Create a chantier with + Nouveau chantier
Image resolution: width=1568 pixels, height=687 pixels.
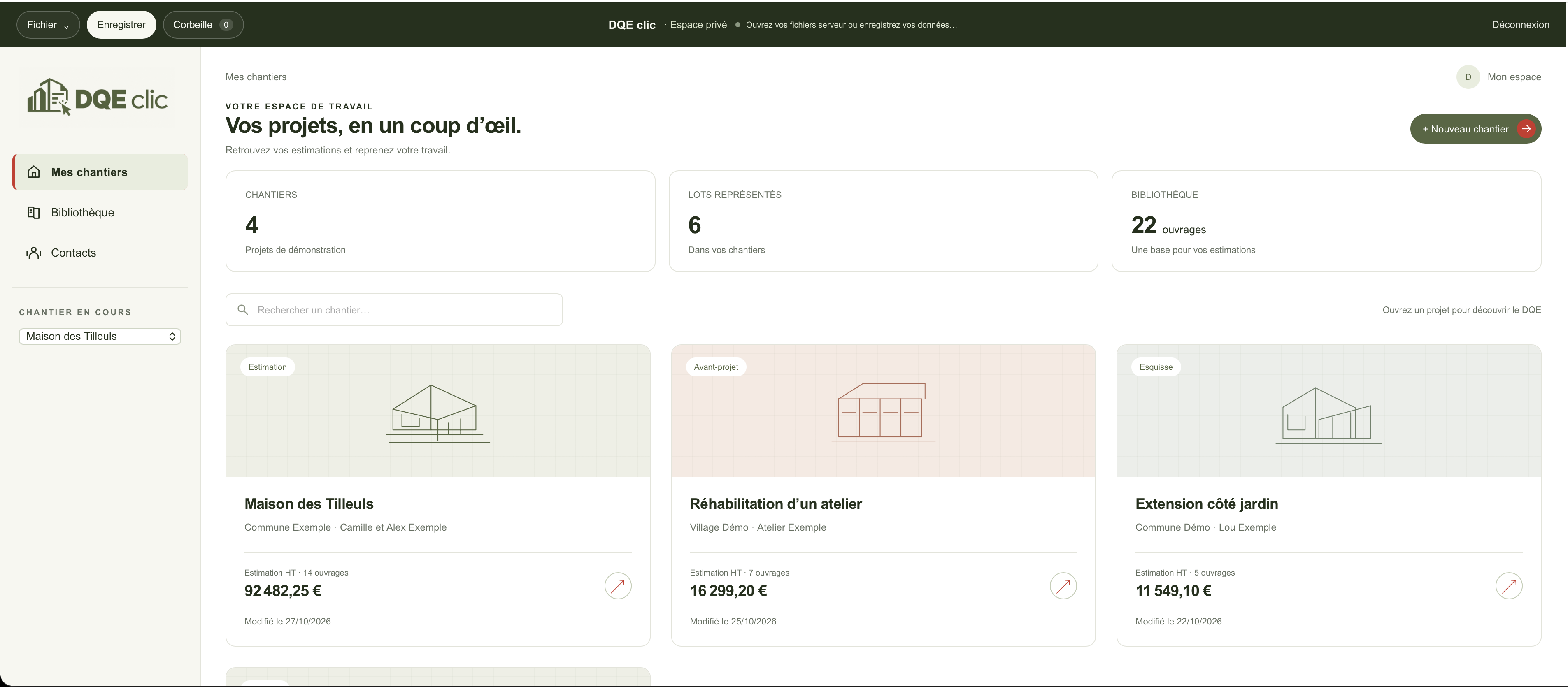click(x=1475, y=129)
